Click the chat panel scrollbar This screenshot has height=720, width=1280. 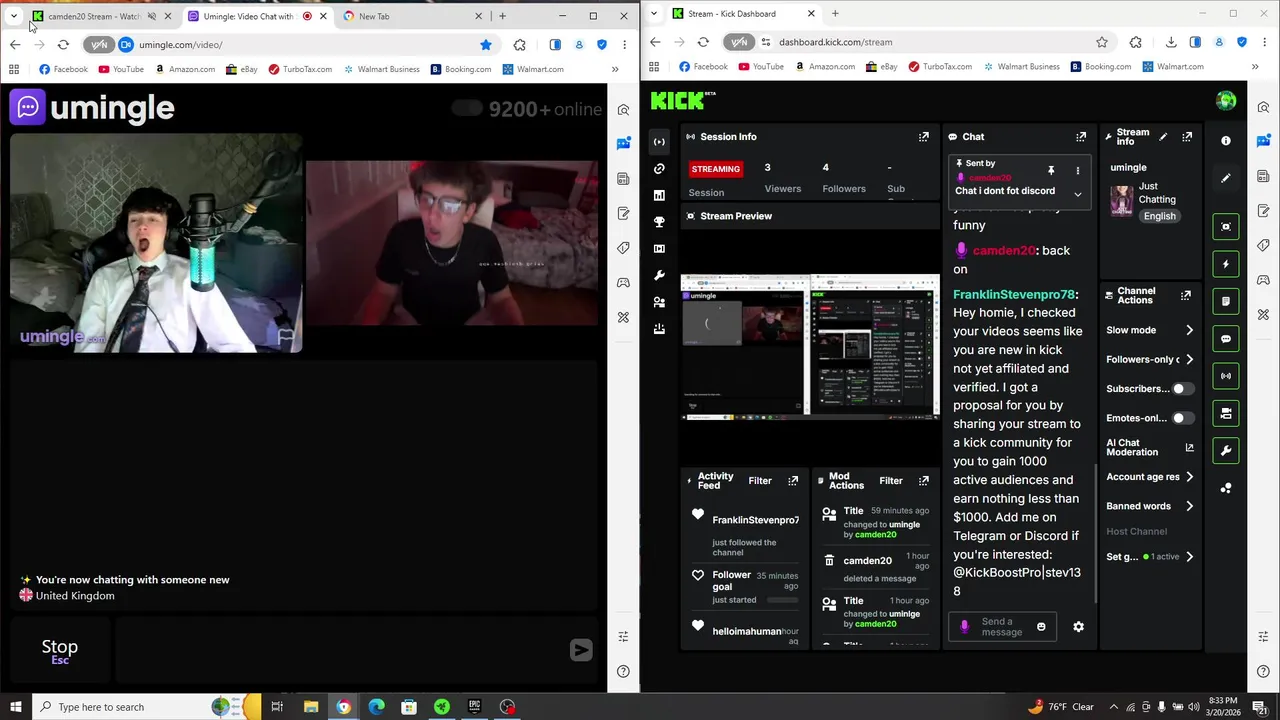pos(1098,535)
